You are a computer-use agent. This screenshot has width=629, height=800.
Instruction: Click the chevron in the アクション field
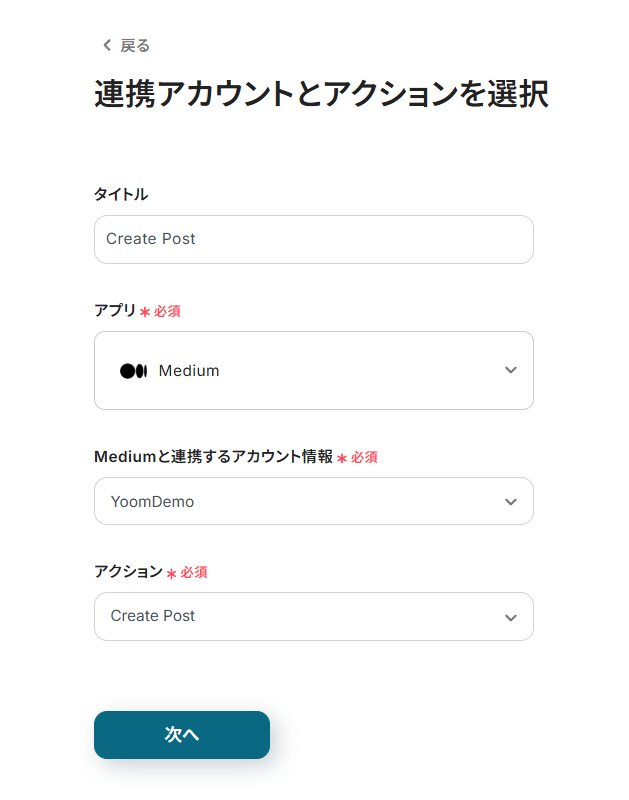(511, 617)
